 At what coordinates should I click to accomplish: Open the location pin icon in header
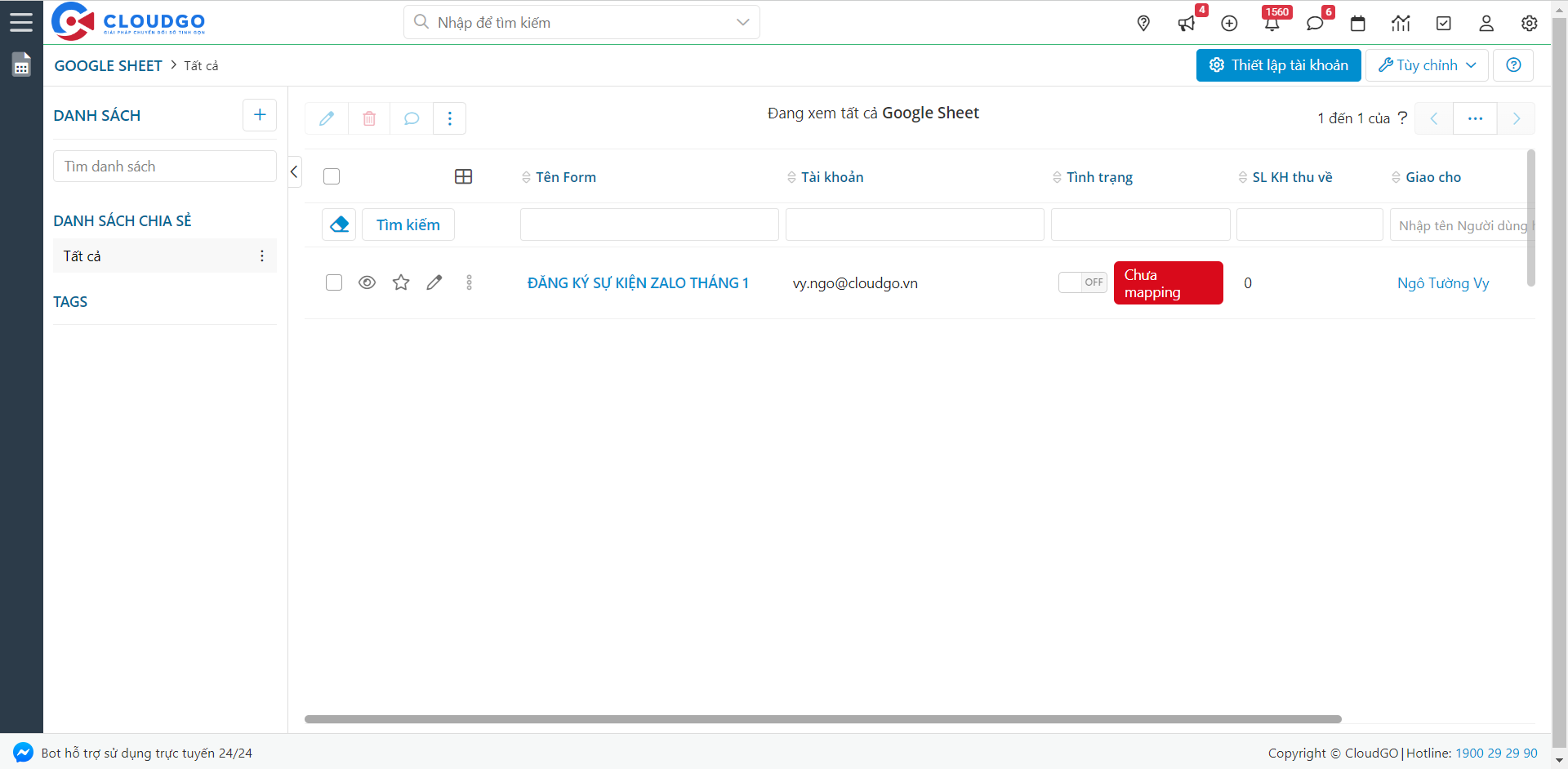[1143, 23]
